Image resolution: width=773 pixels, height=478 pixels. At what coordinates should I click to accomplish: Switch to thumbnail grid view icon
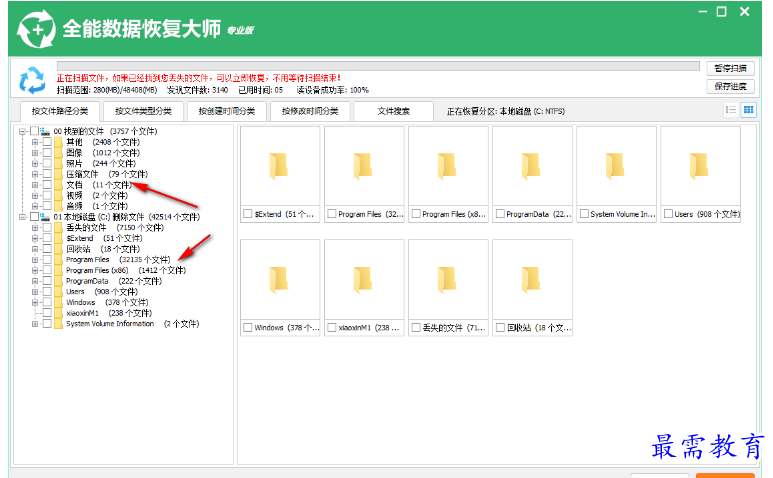coord(748,110)
